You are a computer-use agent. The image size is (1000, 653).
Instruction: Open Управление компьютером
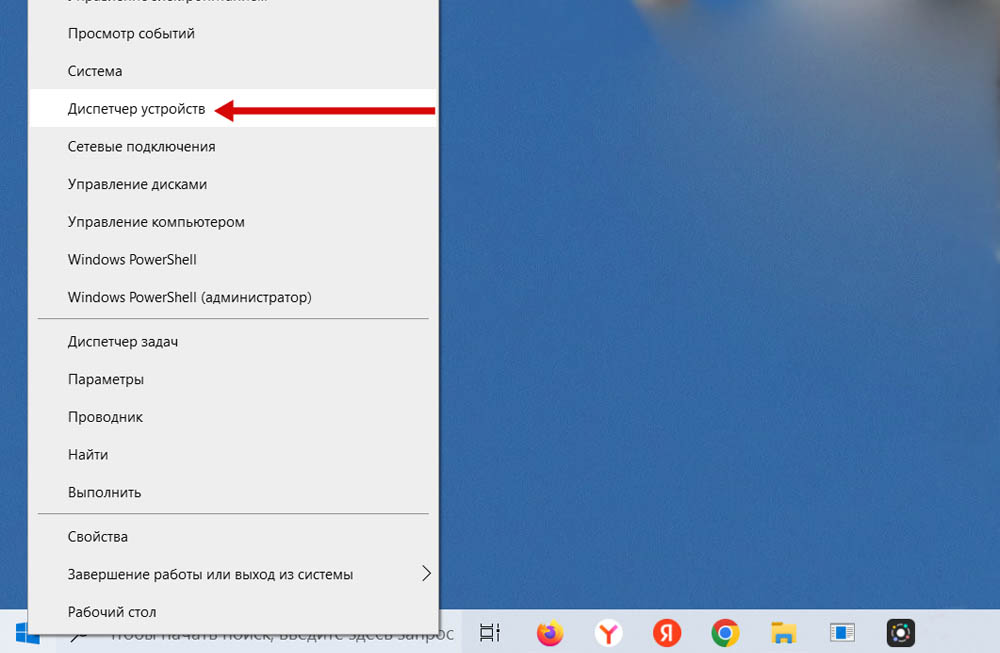click(233, 222)
